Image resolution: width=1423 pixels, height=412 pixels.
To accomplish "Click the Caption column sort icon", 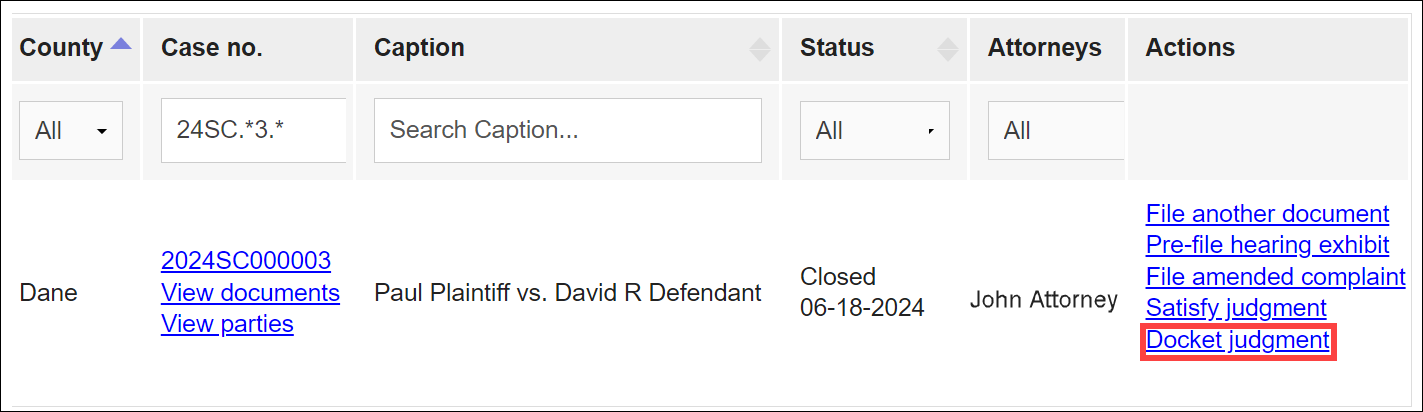I will (760, 49).
